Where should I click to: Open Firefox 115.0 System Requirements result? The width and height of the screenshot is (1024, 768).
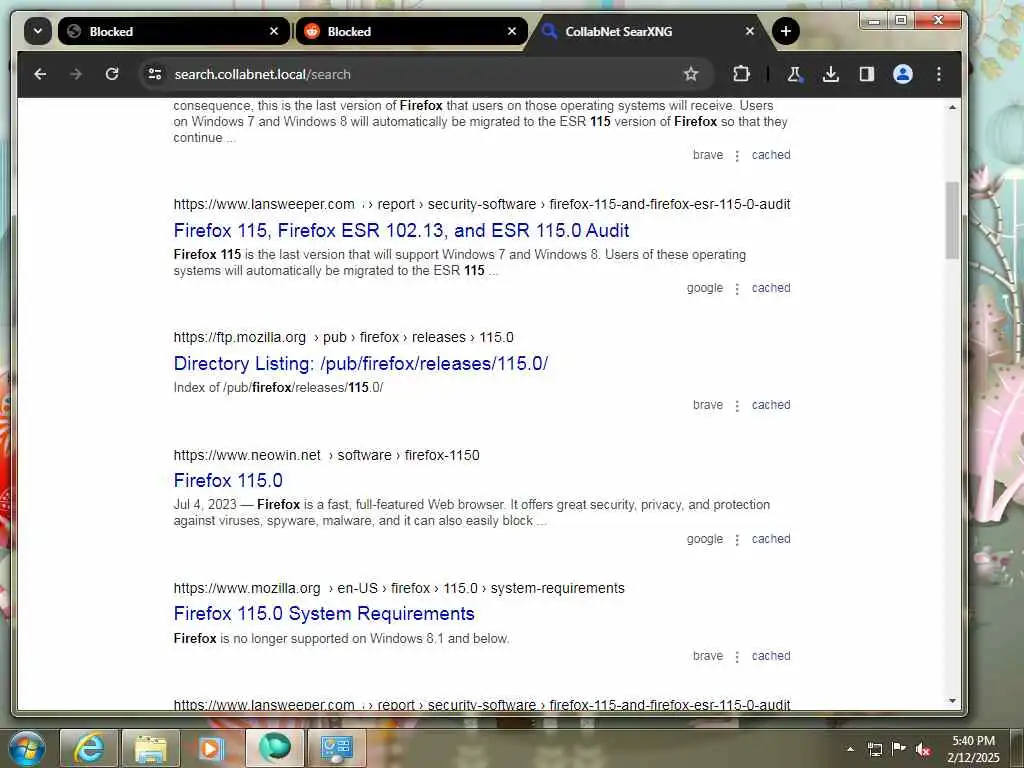pyautogui.click(x=324, y=614)
